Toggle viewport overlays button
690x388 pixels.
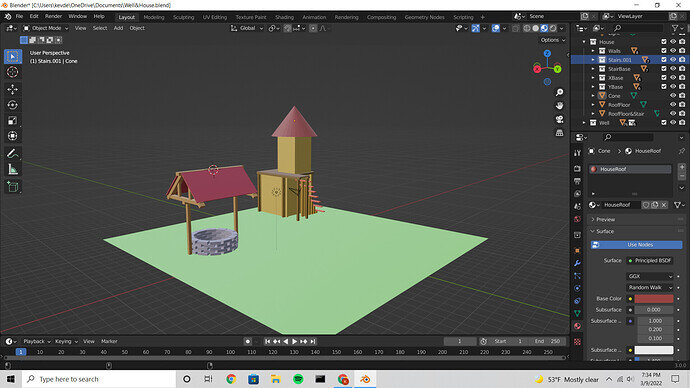[x=496, y=28]
